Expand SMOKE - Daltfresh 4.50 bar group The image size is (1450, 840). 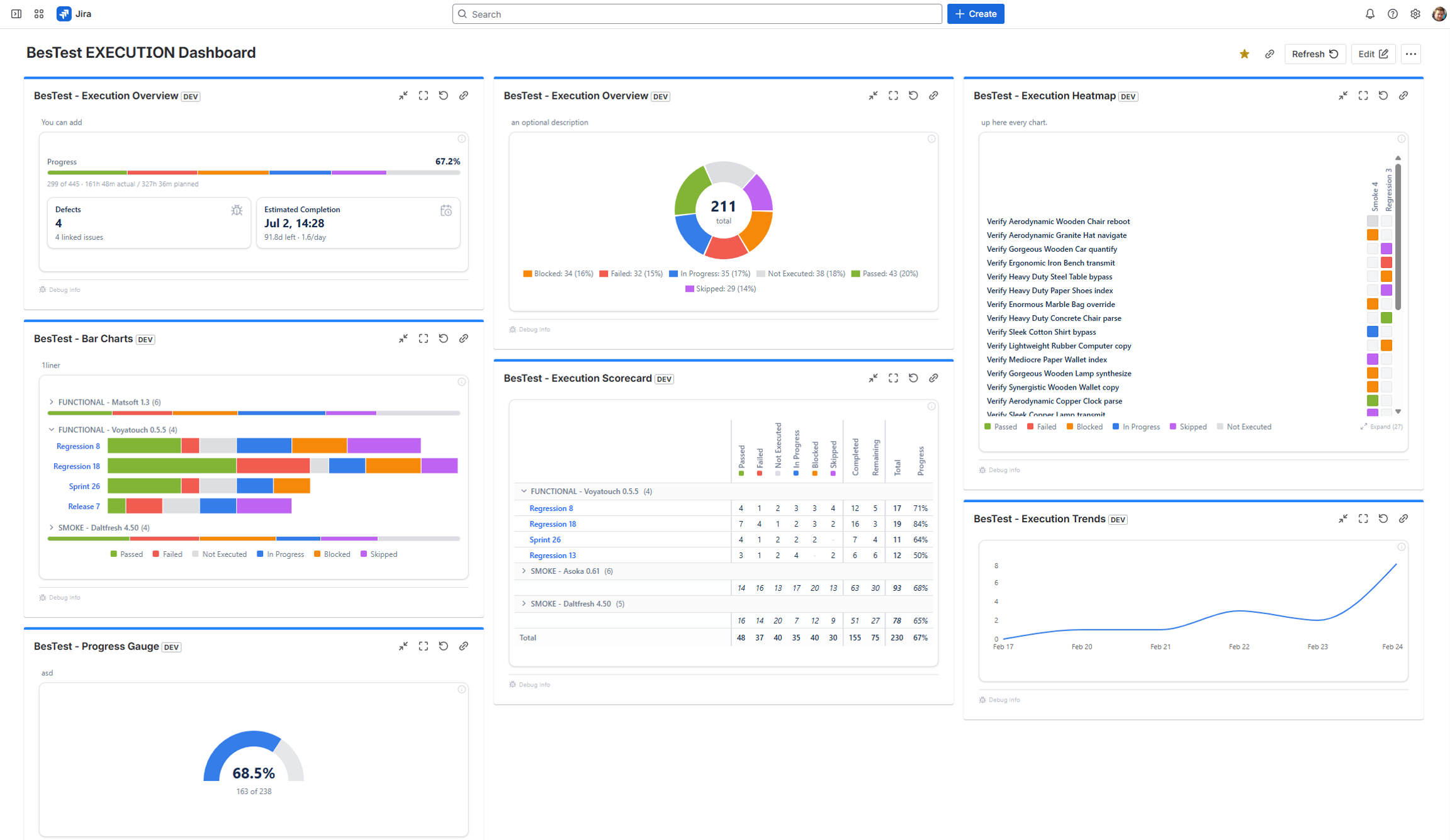[52, 528]
